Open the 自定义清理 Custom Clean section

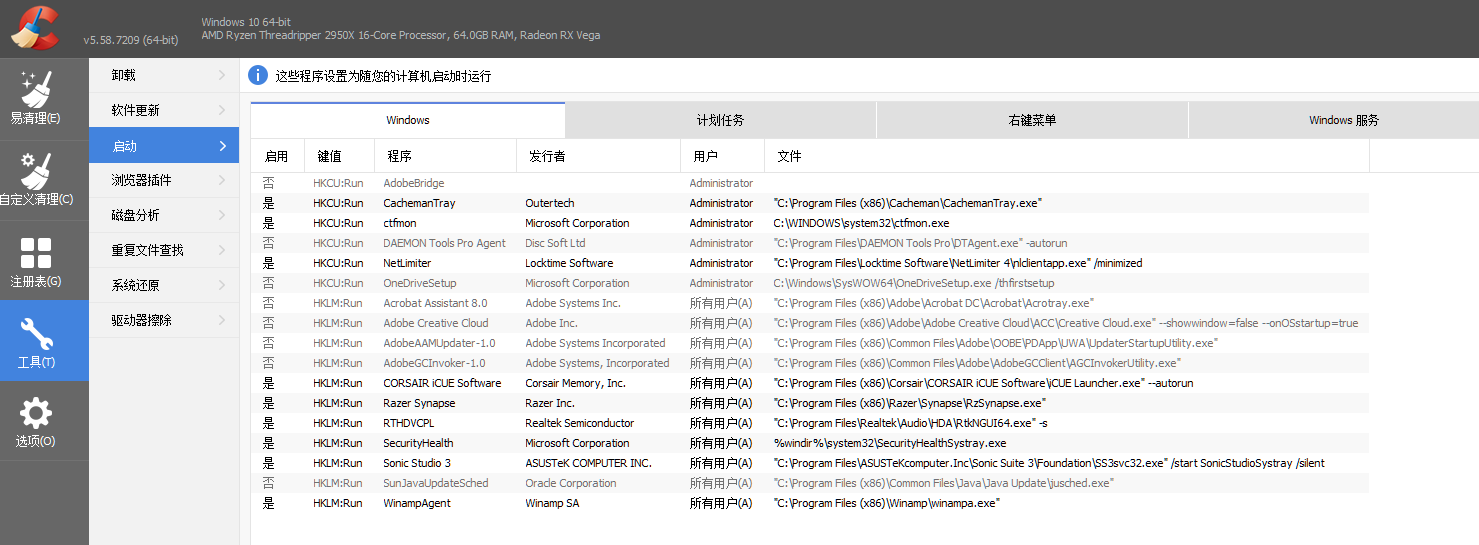(44, 179)
